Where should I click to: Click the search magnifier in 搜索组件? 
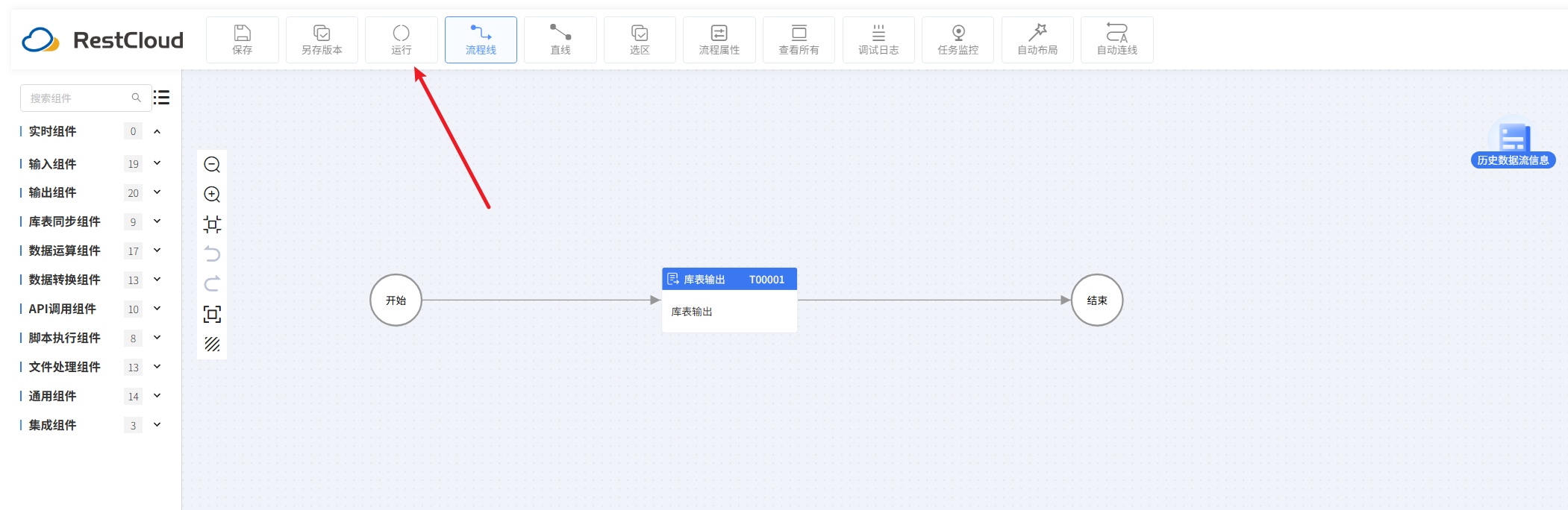point(136,98)
